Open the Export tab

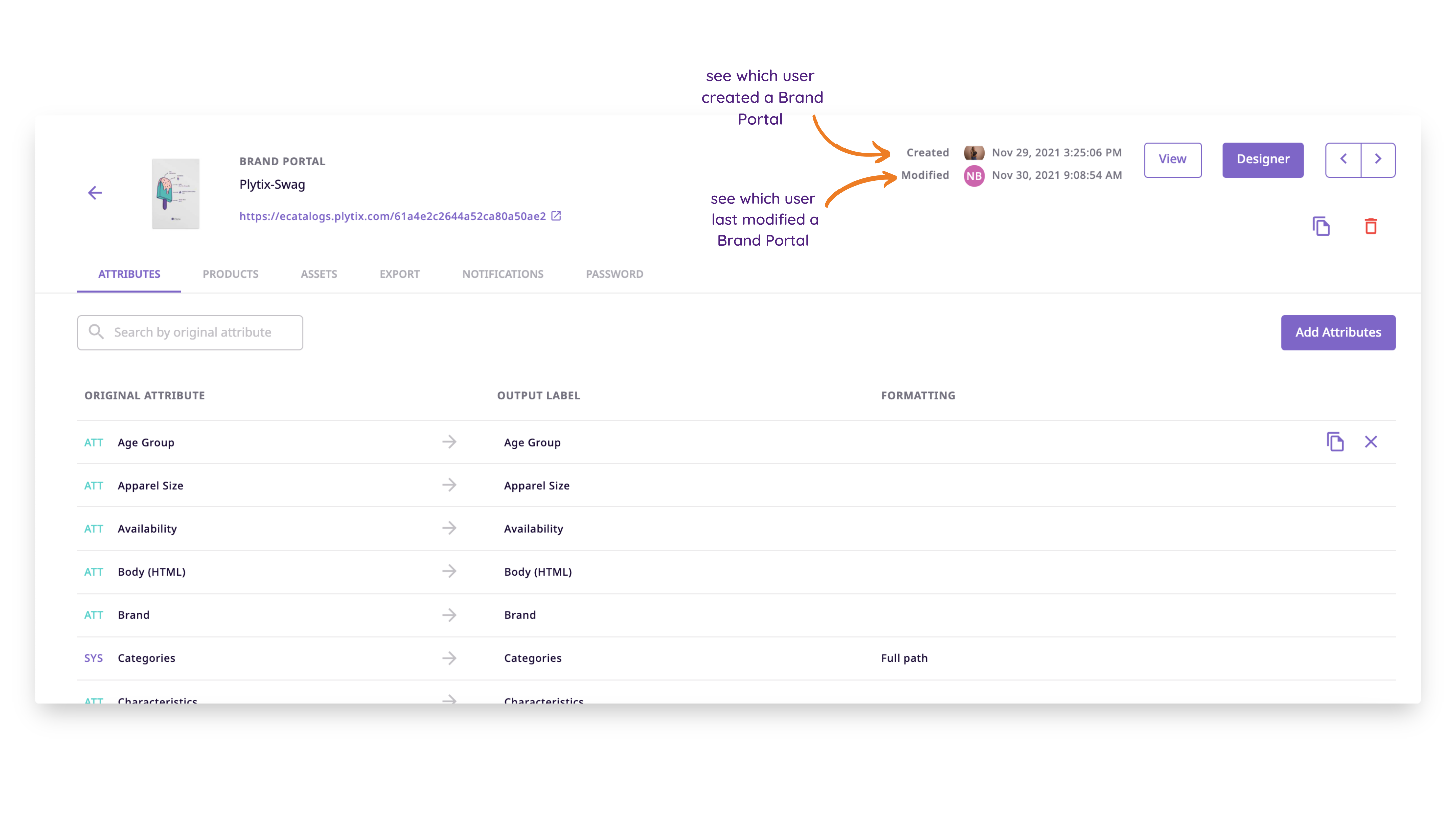click(400, 274)
